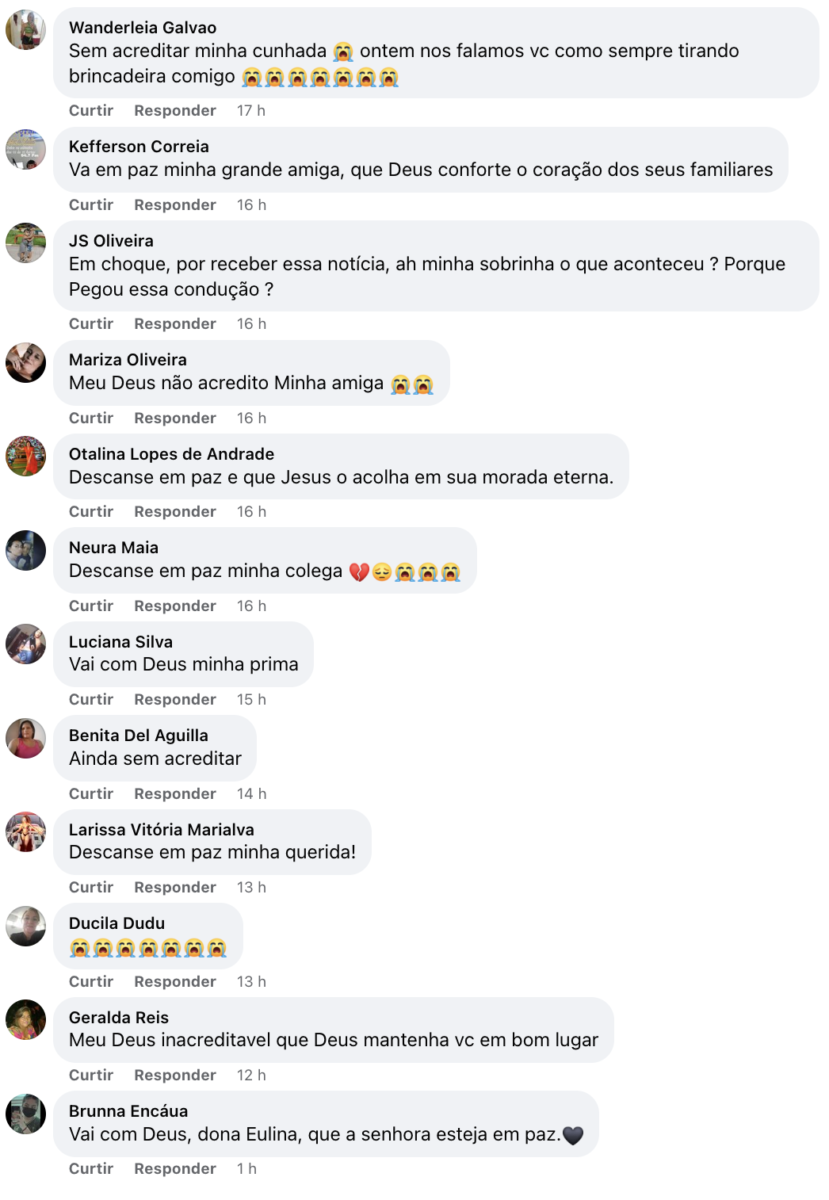Click the 1 h timestamp on Brunna's comment
The height and width of the screenshot is (1200, 829).
246,1168
